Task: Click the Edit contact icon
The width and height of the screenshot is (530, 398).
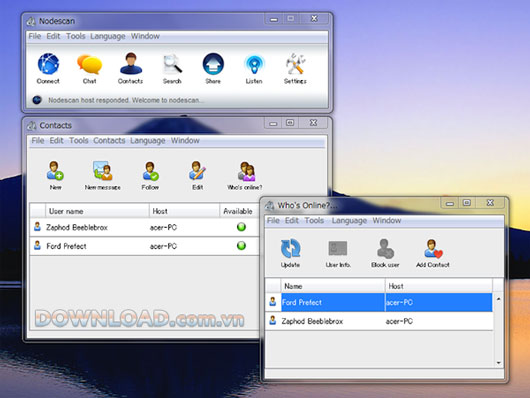Action: (x=197, y=171)
